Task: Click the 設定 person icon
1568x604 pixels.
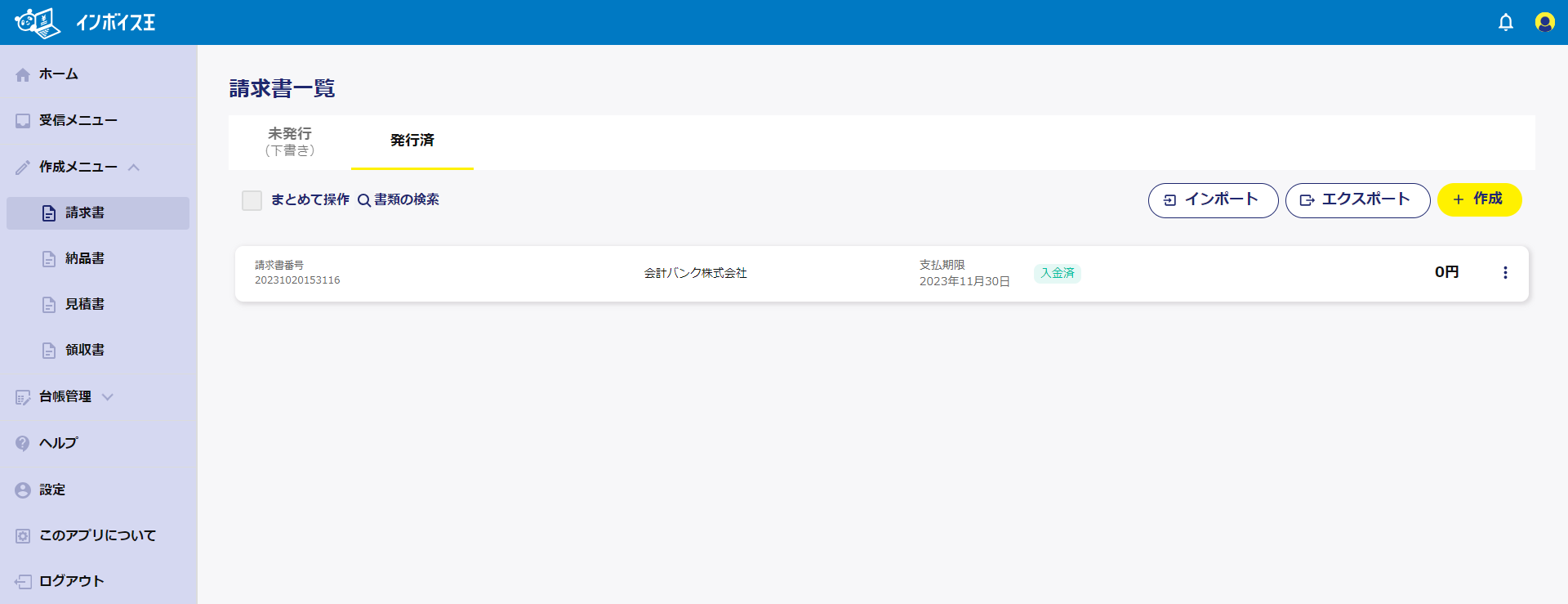Action: [23, 490]
